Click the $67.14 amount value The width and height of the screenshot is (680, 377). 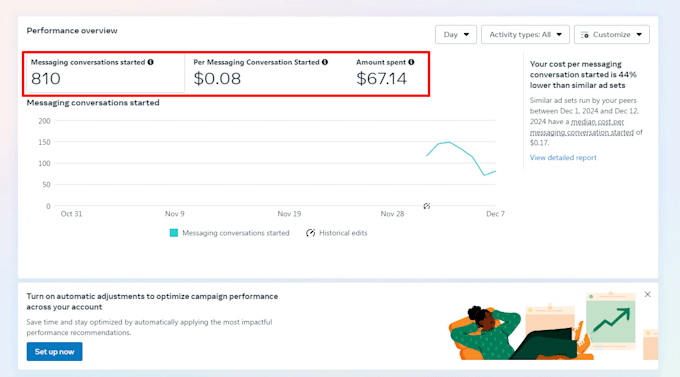381,79
